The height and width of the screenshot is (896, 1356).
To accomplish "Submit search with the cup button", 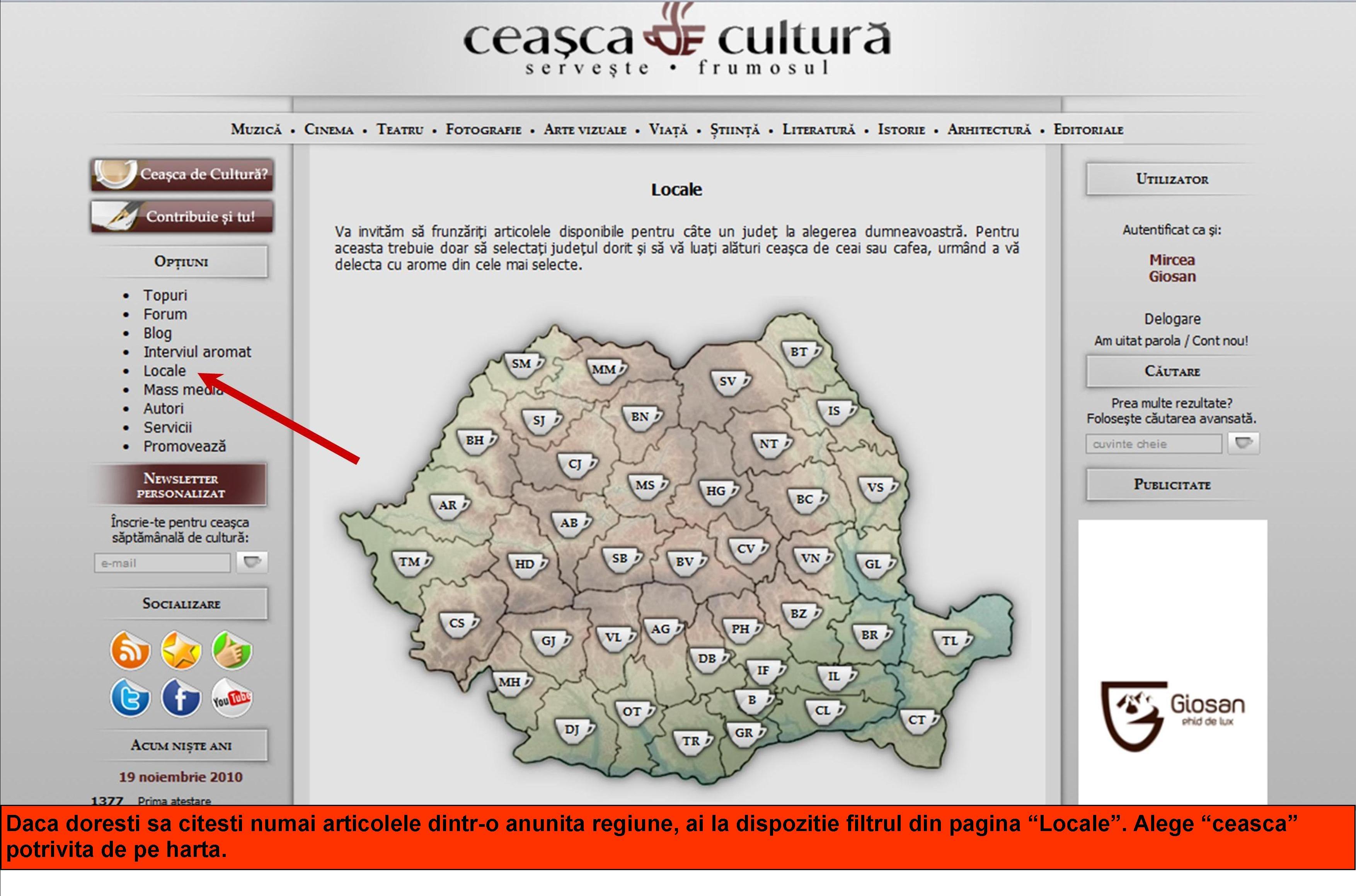I will pos(1244,443).
